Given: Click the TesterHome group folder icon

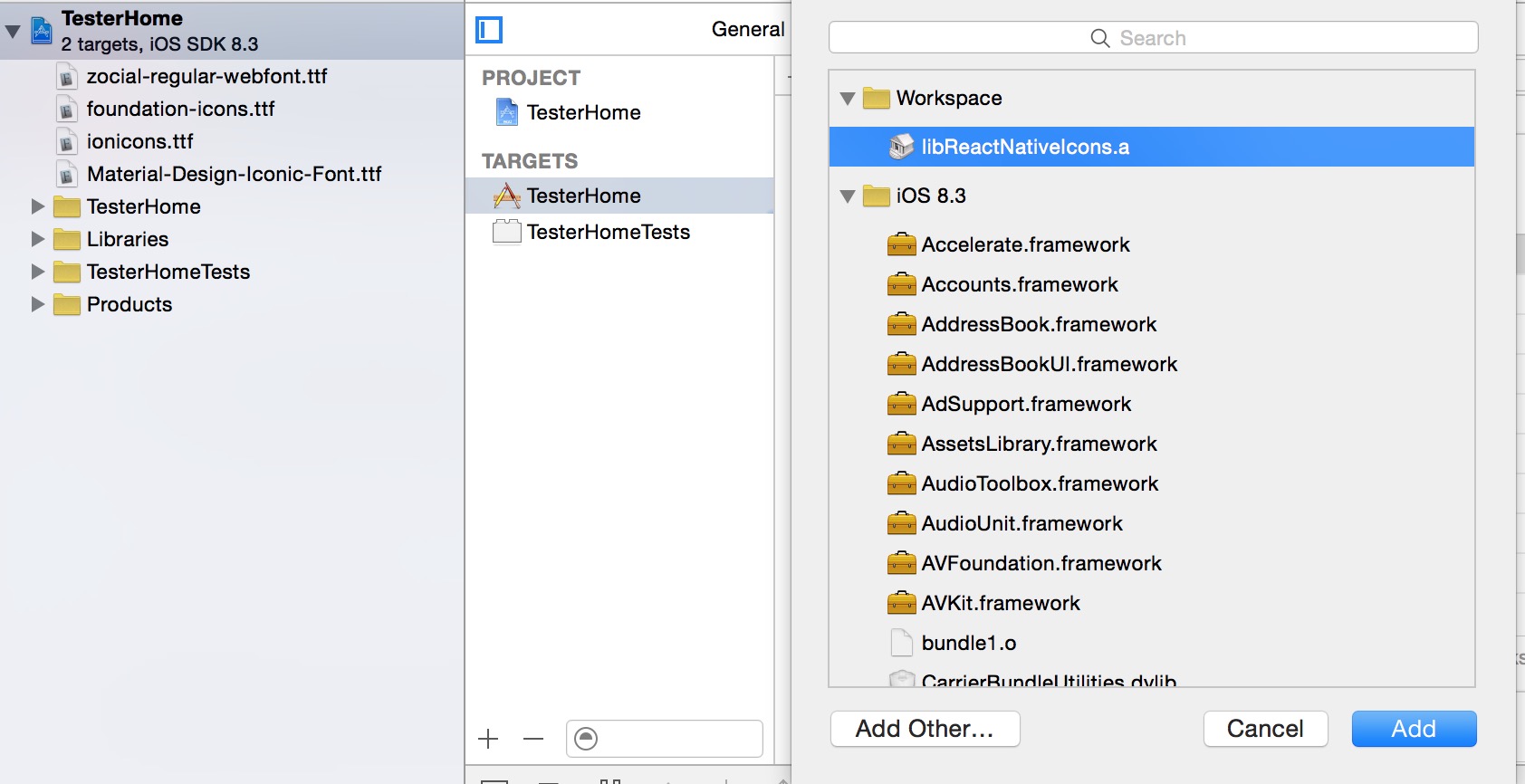Looking at the screenshot, I should click(67, 207).
